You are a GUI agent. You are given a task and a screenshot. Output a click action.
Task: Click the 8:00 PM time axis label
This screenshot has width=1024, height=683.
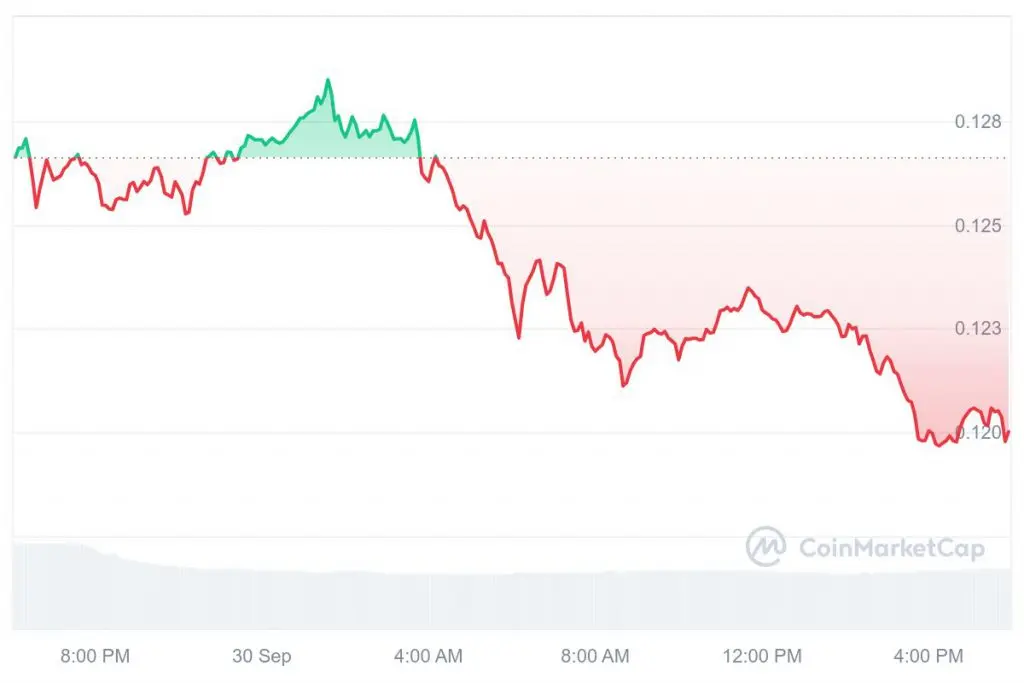(95, 656)
